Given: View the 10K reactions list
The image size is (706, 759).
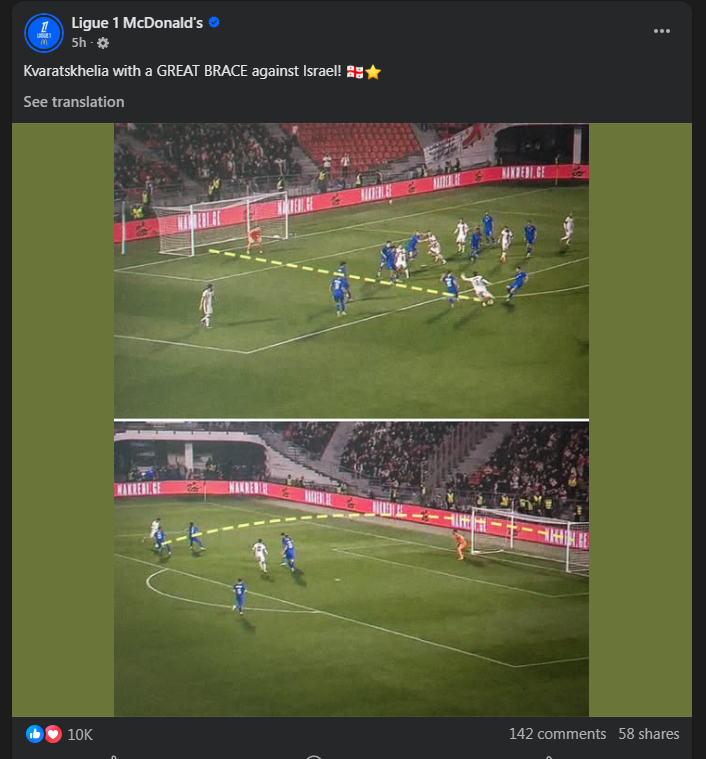Looking at the screenshot, I should click(x=80, y=735).
